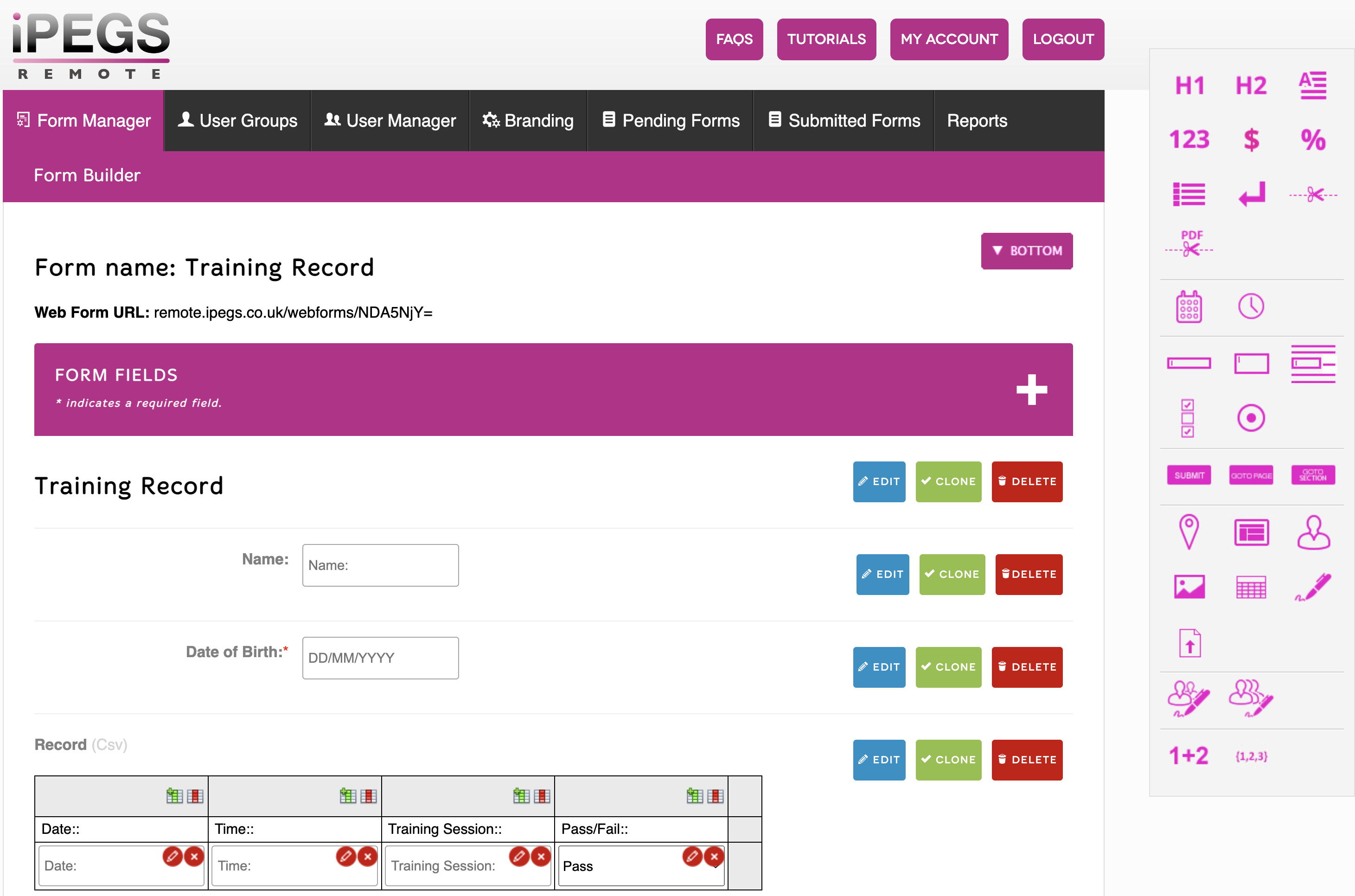1355x896 pixels.
Task: Insert a currency dollar field
Action: tap(1251, 139)
